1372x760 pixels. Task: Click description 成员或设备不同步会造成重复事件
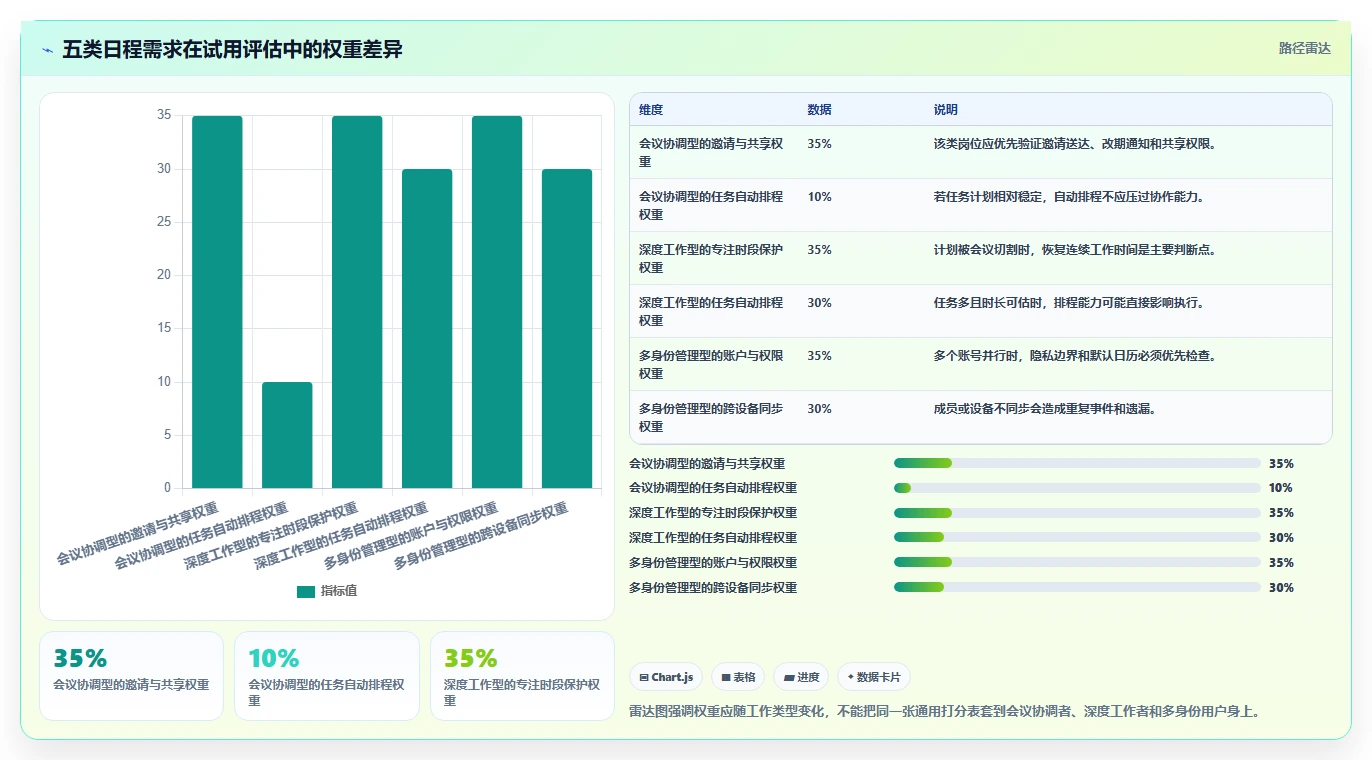tap(1044, 409)
